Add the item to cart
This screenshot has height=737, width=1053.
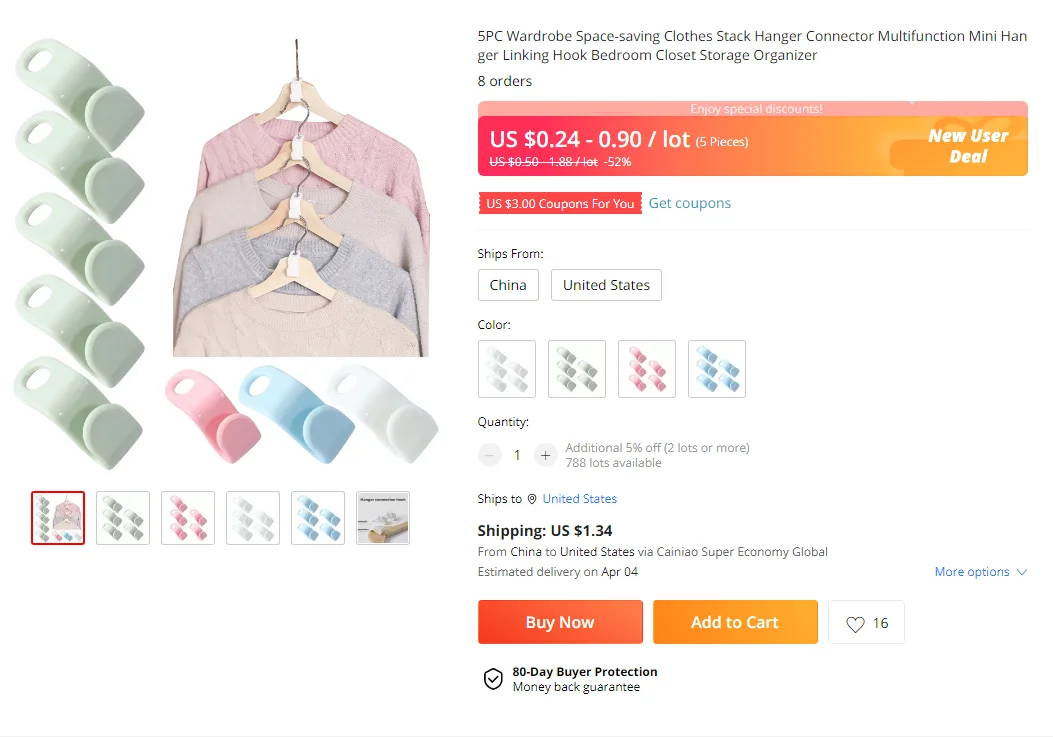click(735, 622)
